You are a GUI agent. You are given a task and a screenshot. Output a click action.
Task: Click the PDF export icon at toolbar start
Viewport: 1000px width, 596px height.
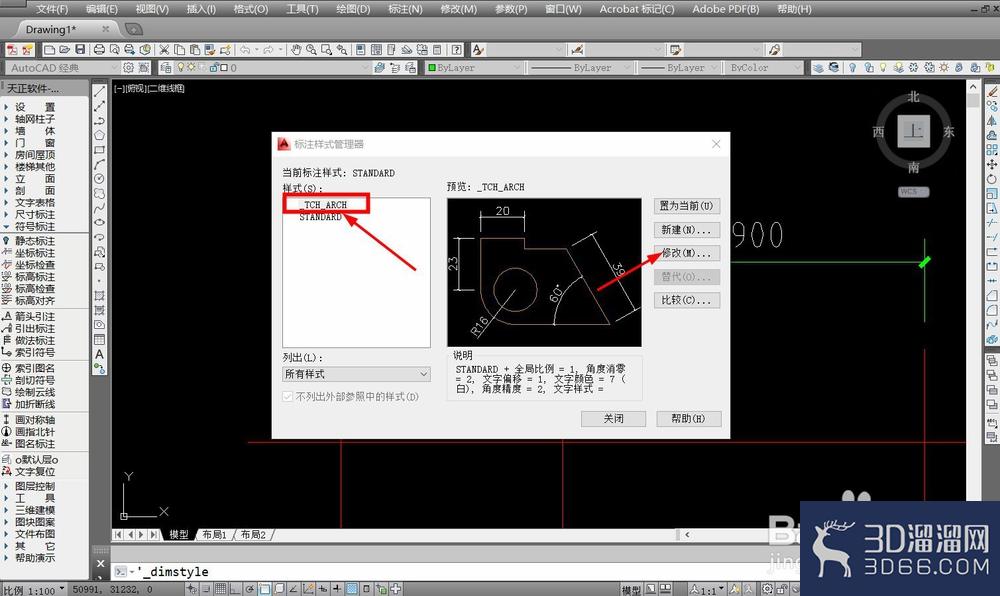coord(11,50)
